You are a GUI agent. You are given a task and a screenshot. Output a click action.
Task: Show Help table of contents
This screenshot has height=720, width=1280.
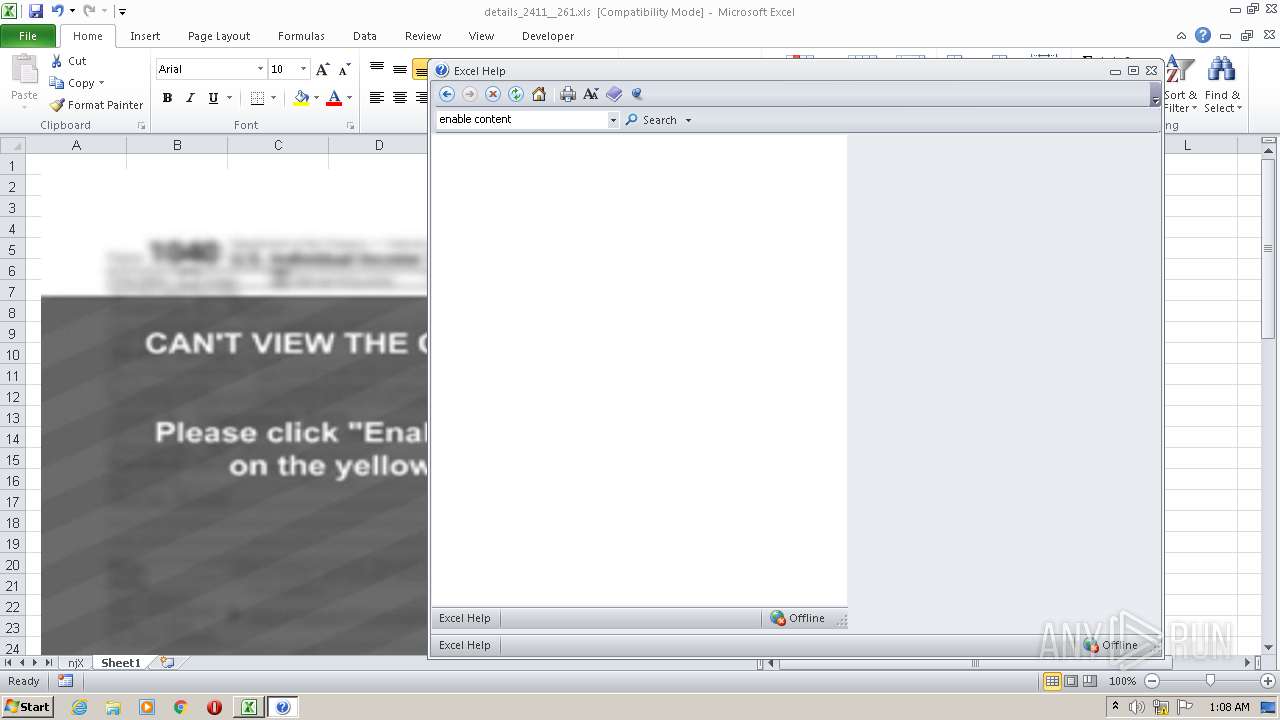(x=614, y=94)
